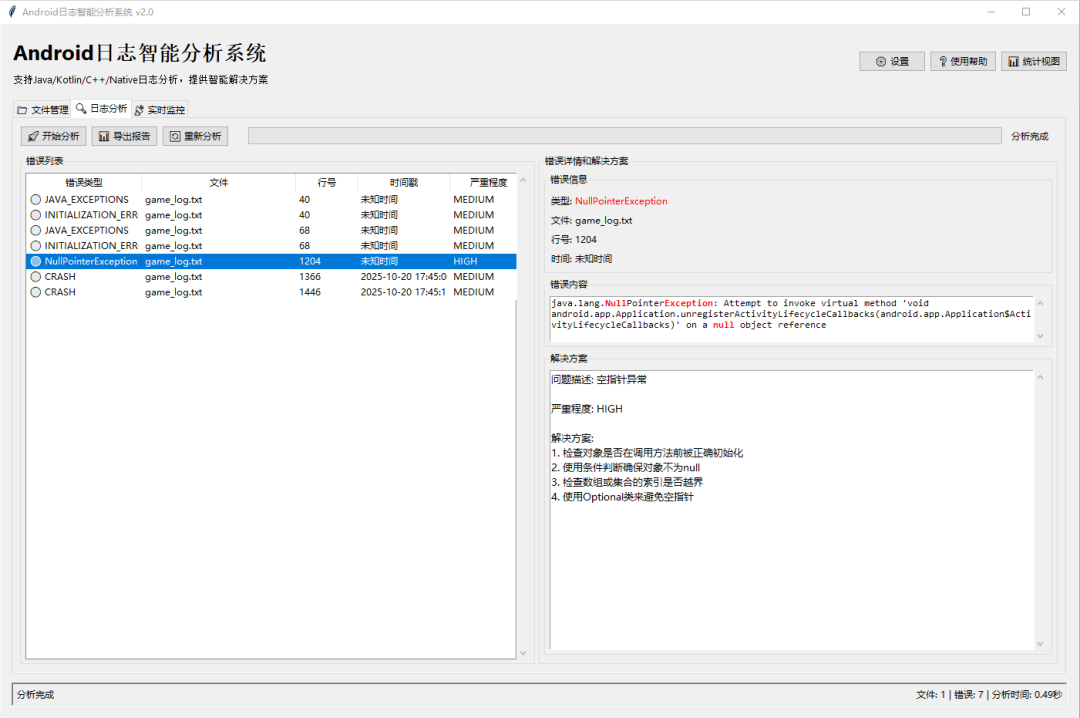Click inside the 错误内容 text box
Image resolution: width=1080 pixels, height=718 pixels.
(x=792, y=319)
